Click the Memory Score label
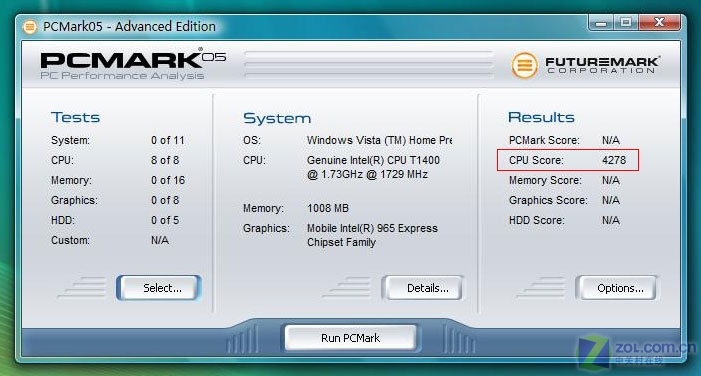 point(545,180)
